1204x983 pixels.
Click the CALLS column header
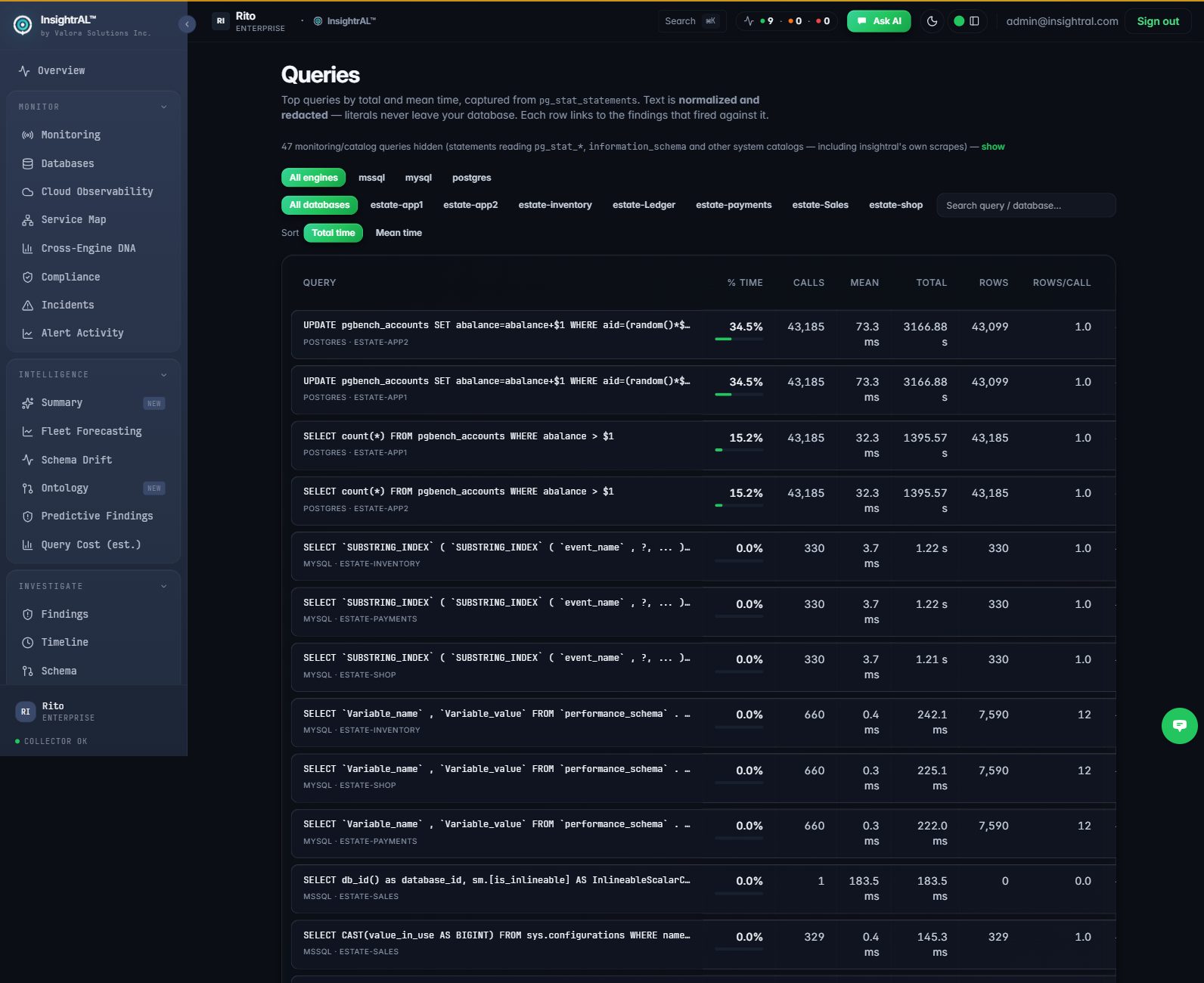point(808,283)
